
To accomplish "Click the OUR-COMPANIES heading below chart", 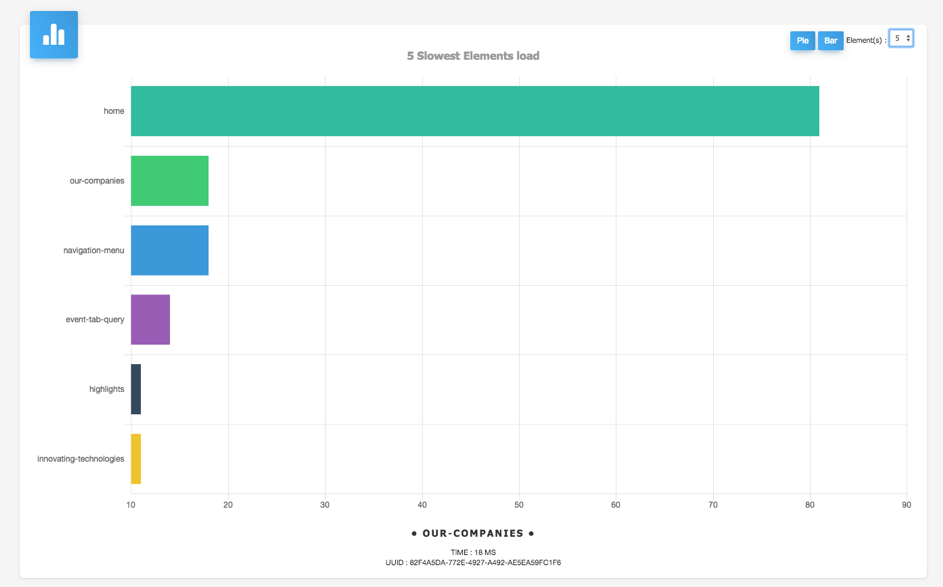I will 473,534.
